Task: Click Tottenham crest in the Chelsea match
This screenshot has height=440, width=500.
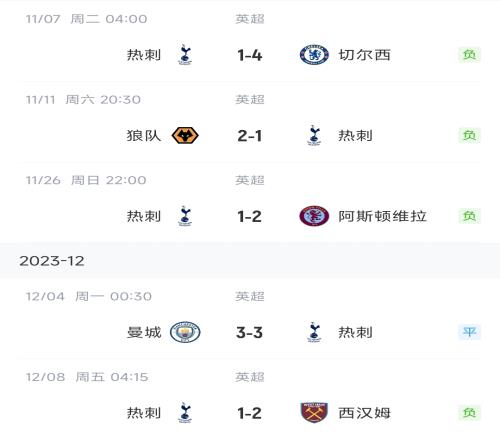Action: (x=185, y=55)
